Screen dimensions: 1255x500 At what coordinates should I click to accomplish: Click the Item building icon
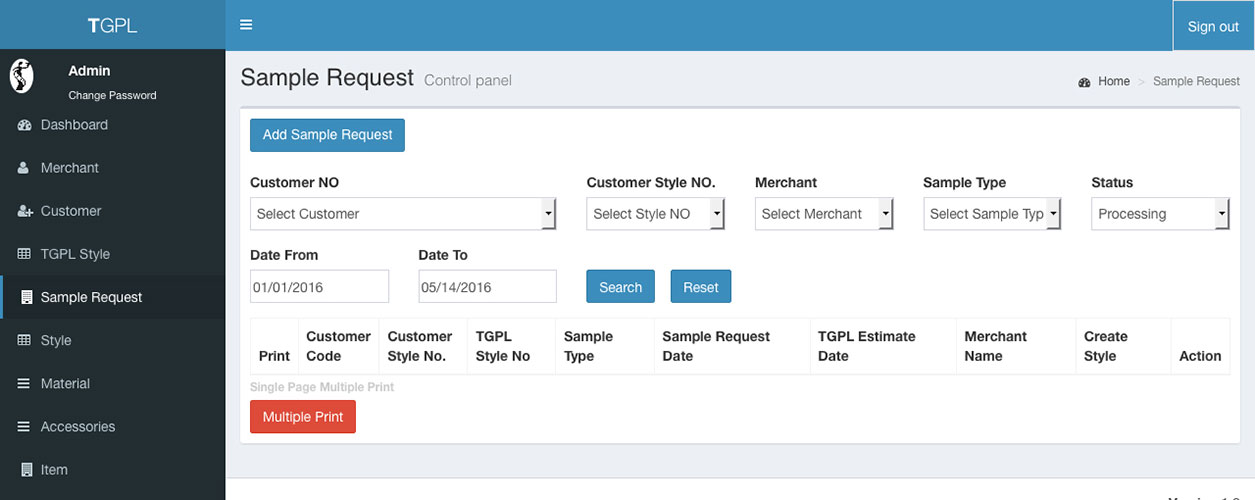click(26, 470)
